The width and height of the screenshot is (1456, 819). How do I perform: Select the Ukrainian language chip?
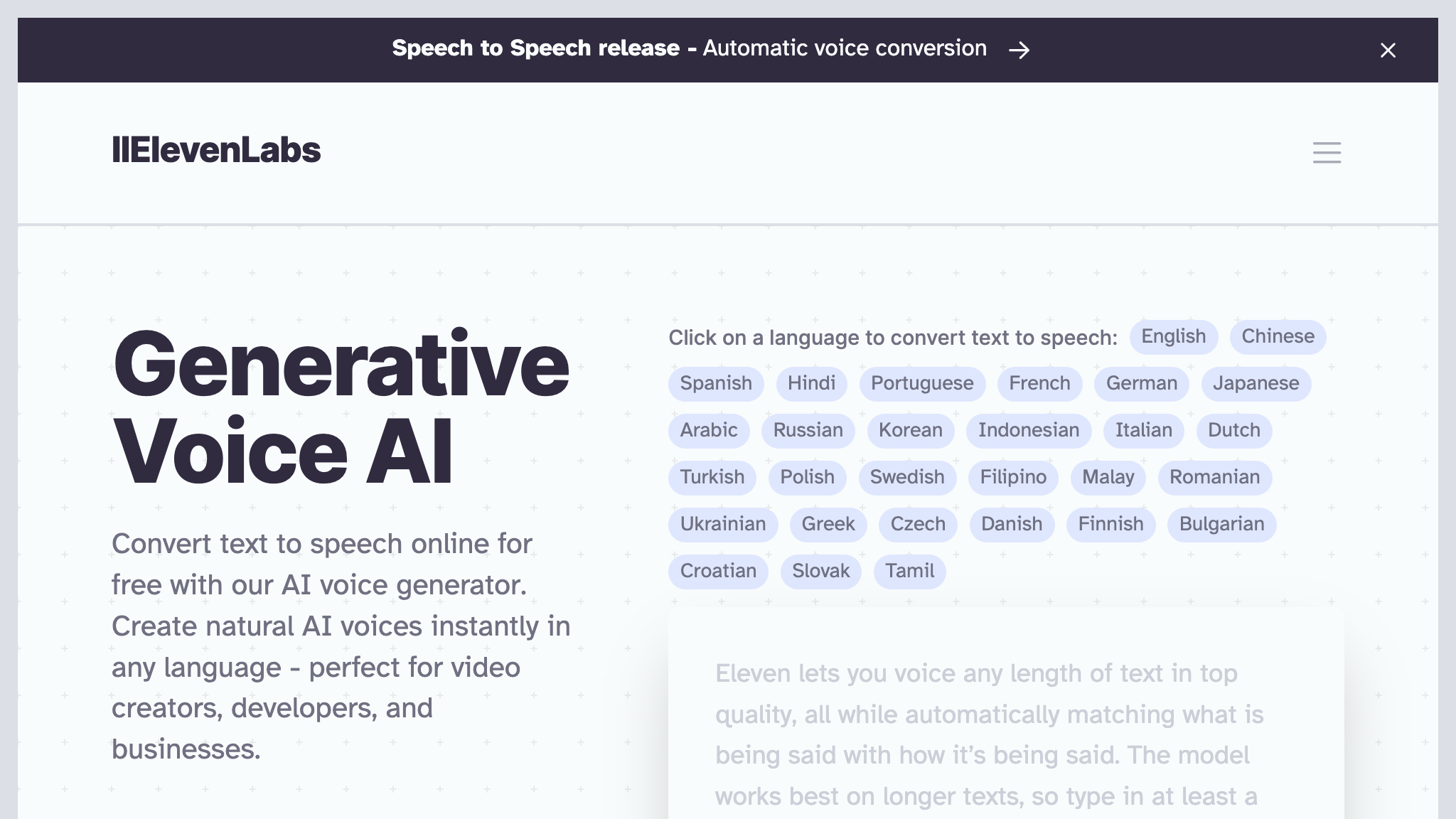[x=722, y=524]
